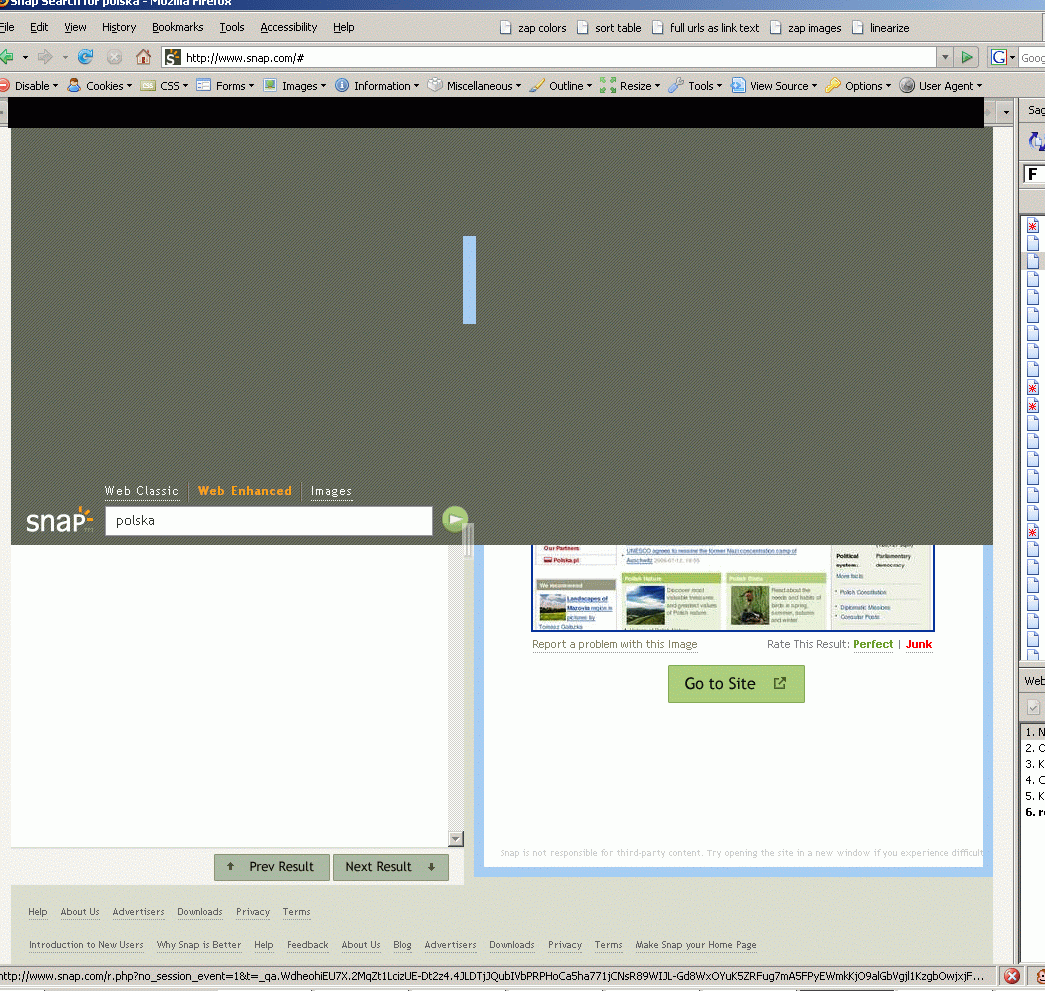Switch to Web Enhanced tab
Viewport: 1045px width, 991px height.
245,491
